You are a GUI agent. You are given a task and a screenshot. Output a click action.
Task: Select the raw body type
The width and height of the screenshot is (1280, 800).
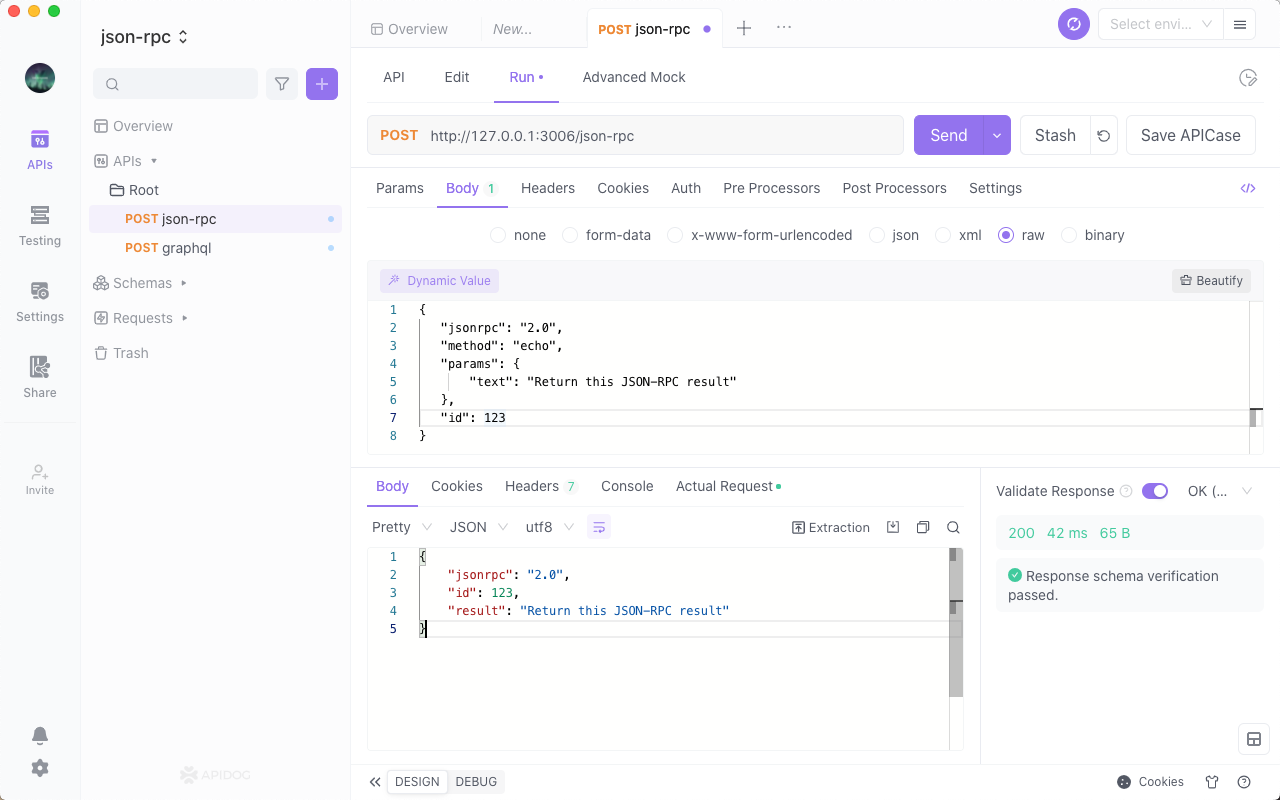(1006, 235)
